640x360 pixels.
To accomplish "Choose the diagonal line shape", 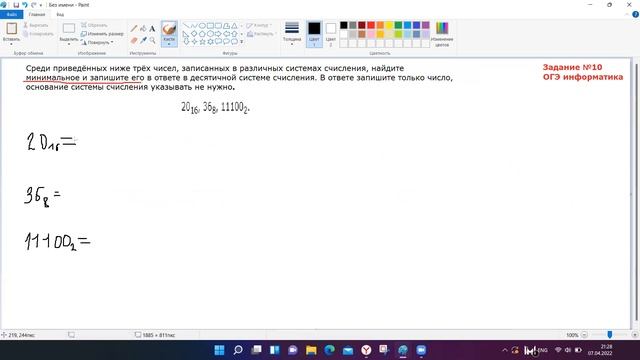I will [x=186, y=26].
